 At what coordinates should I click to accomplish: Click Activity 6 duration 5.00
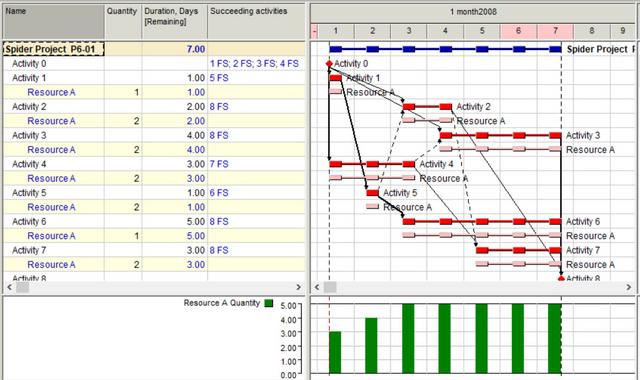coord(196,221)
